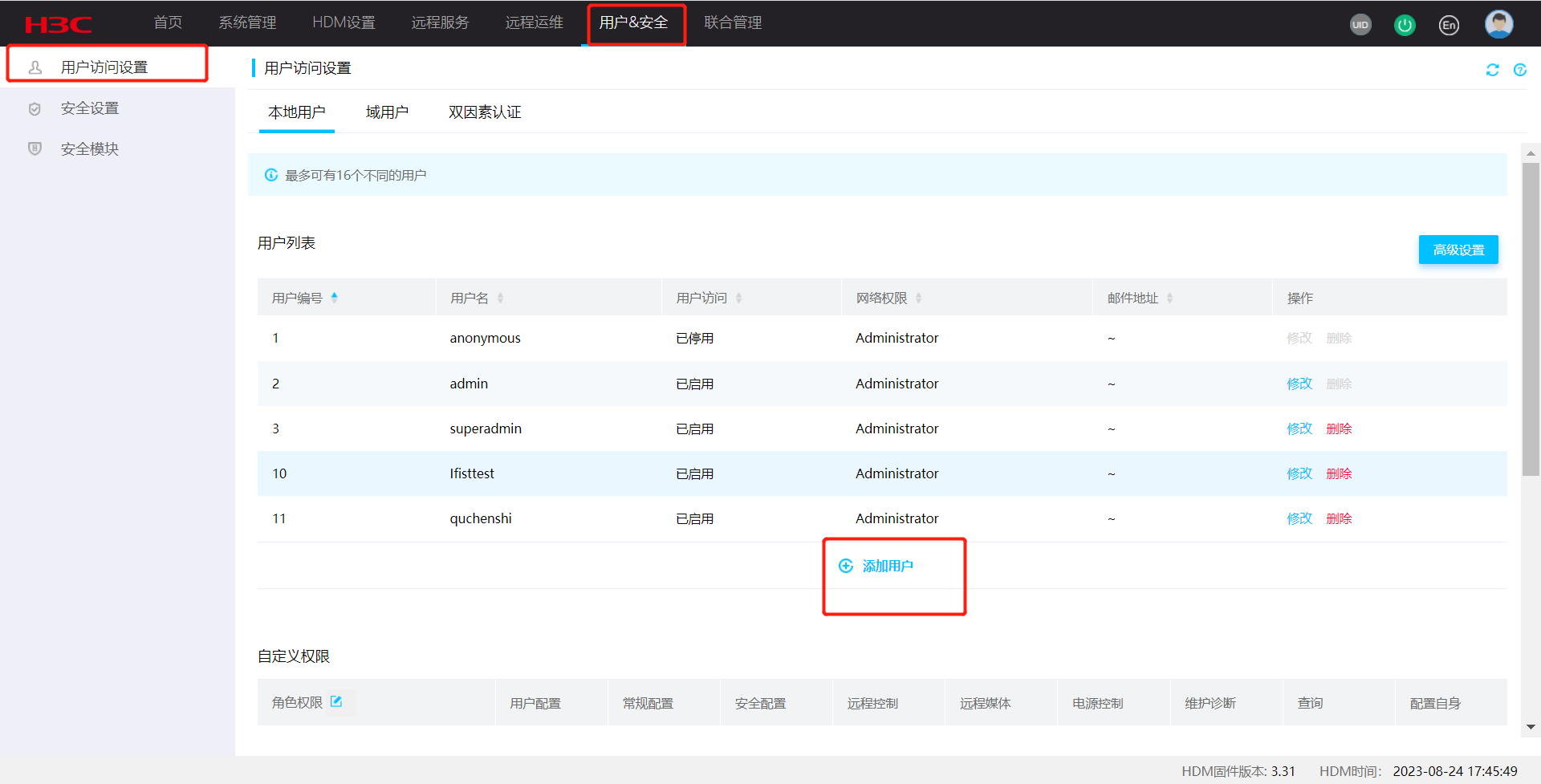Open the HDM设置 menu
The image size is (1541, 784).
tap(344, 22)
